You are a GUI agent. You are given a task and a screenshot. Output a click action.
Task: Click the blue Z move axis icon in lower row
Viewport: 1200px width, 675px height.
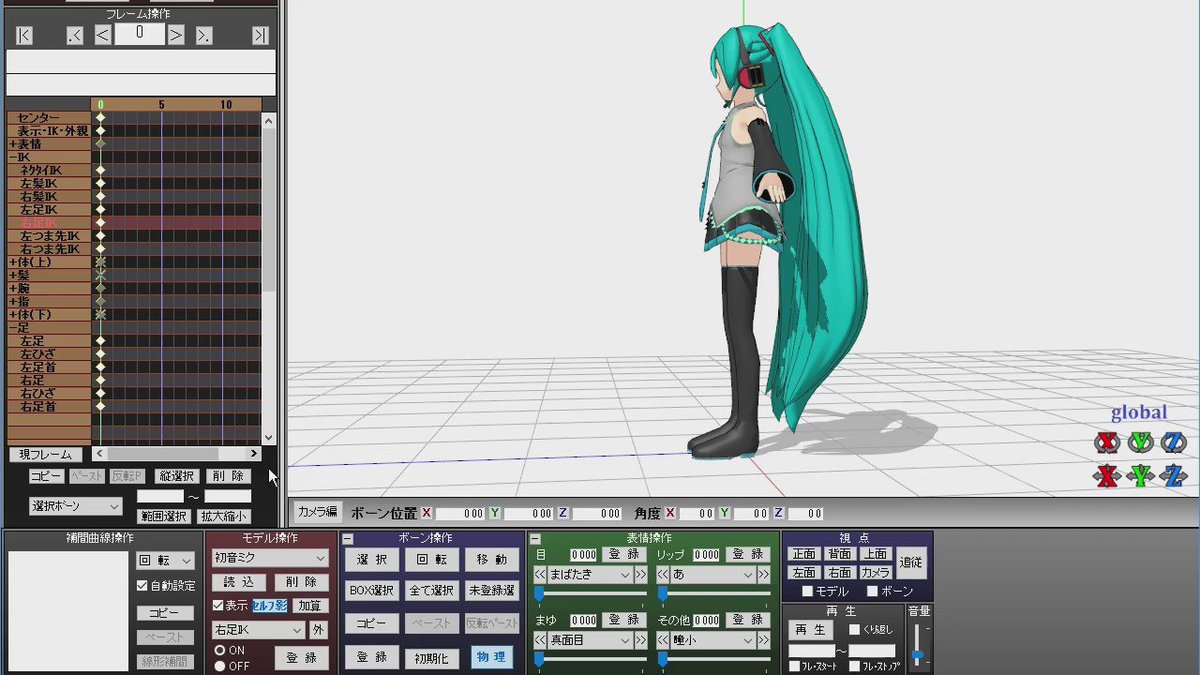click(x=1174, y=476)
